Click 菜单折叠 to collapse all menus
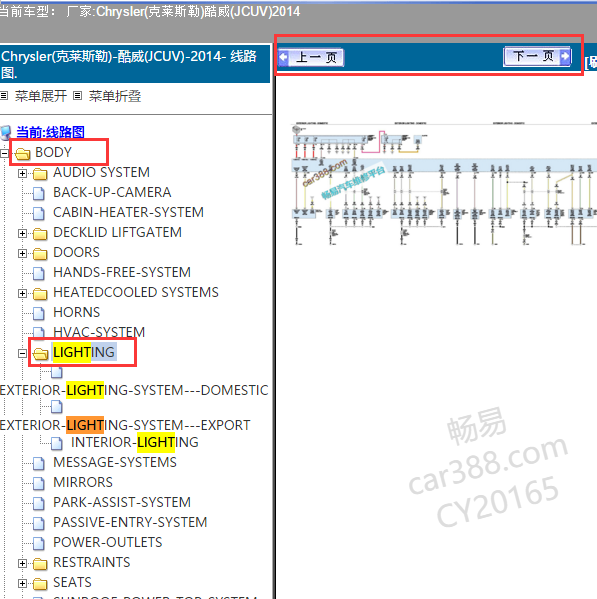The width and height of the screenshot is (597, 599). coord(115,96)
